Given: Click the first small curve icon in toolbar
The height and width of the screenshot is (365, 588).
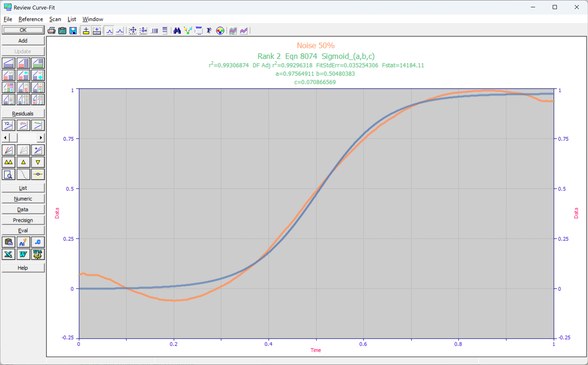Looking at the screenshot, I should point(109,31).
